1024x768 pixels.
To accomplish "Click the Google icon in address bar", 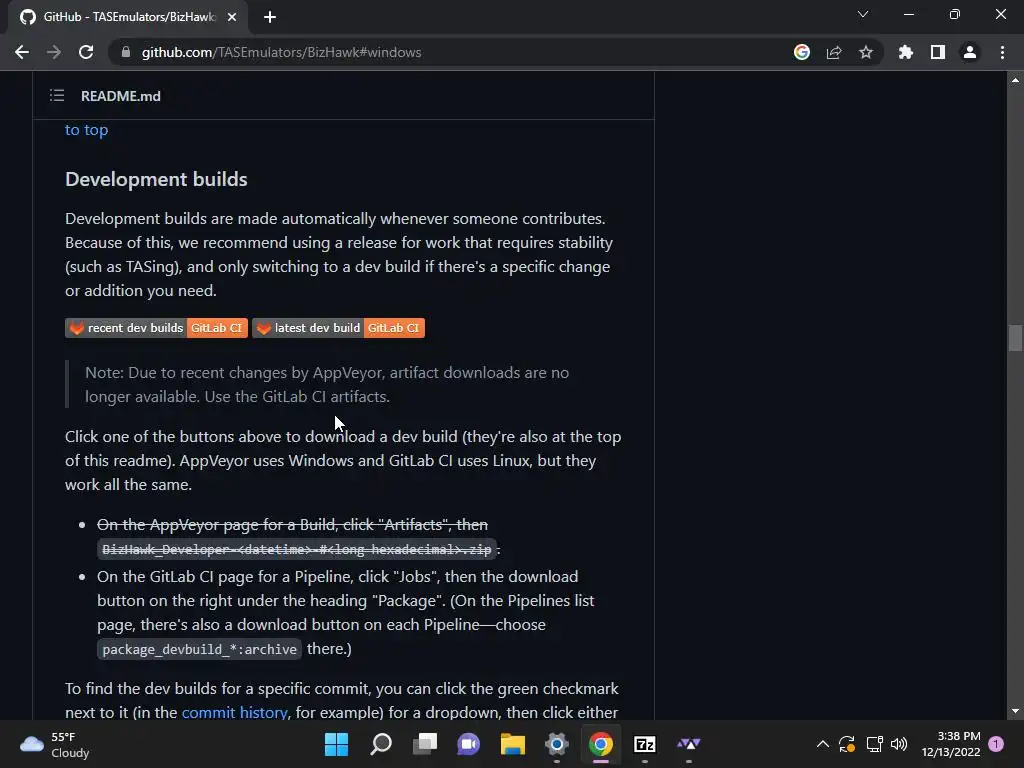I will pos(802,52).
